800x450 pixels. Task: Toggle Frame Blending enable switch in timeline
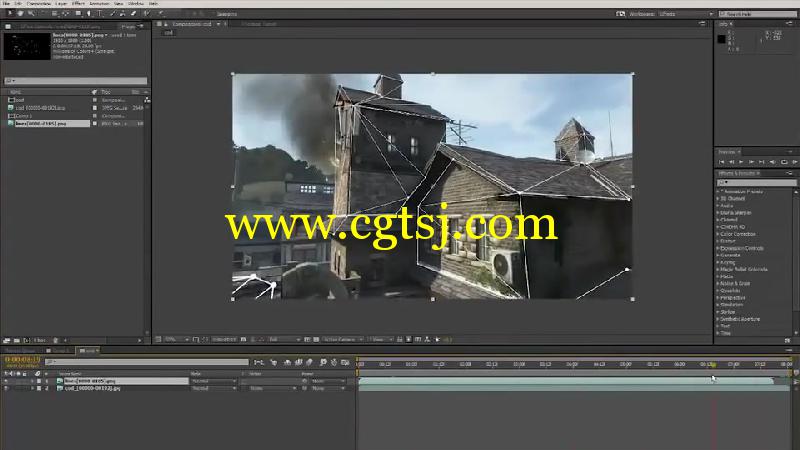click(298, 362)
